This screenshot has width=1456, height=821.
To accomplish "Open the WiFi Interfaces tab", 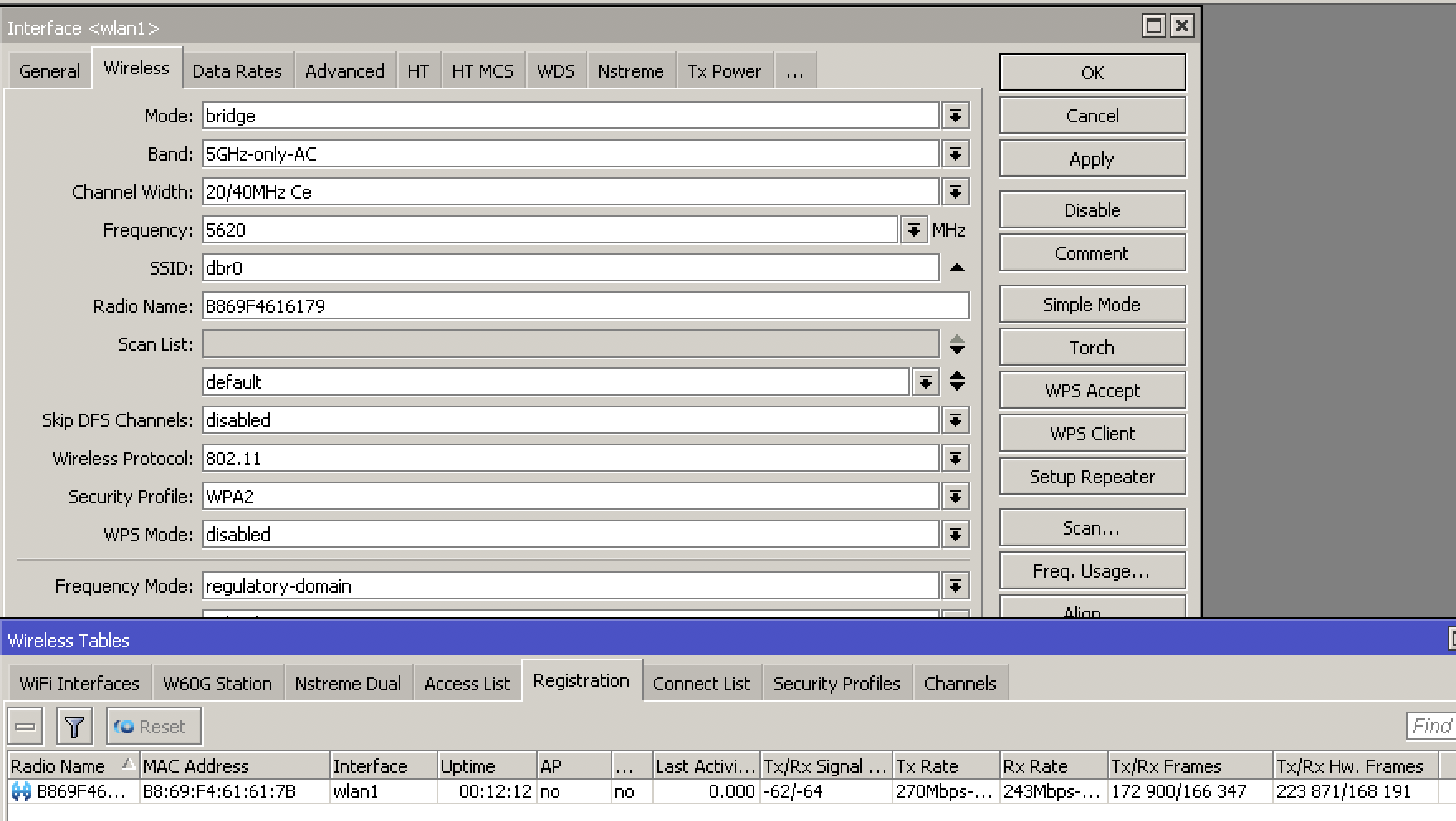I will [x=79, y=684].
